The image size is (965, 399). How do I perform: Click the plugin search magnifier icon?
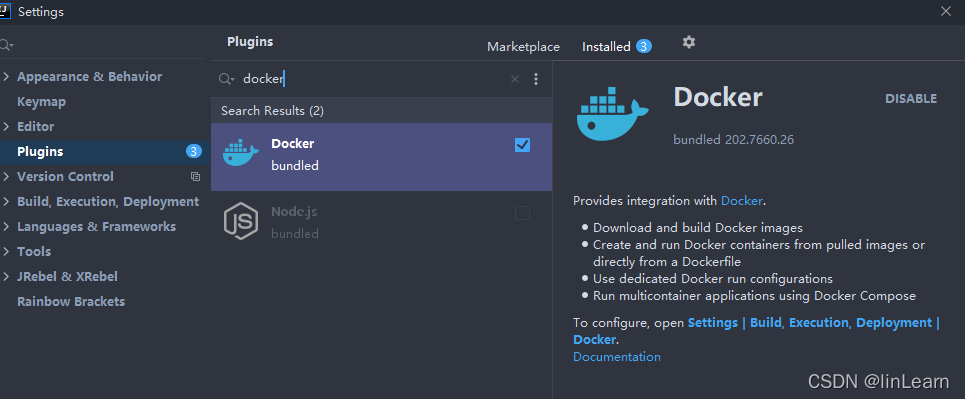226,79
